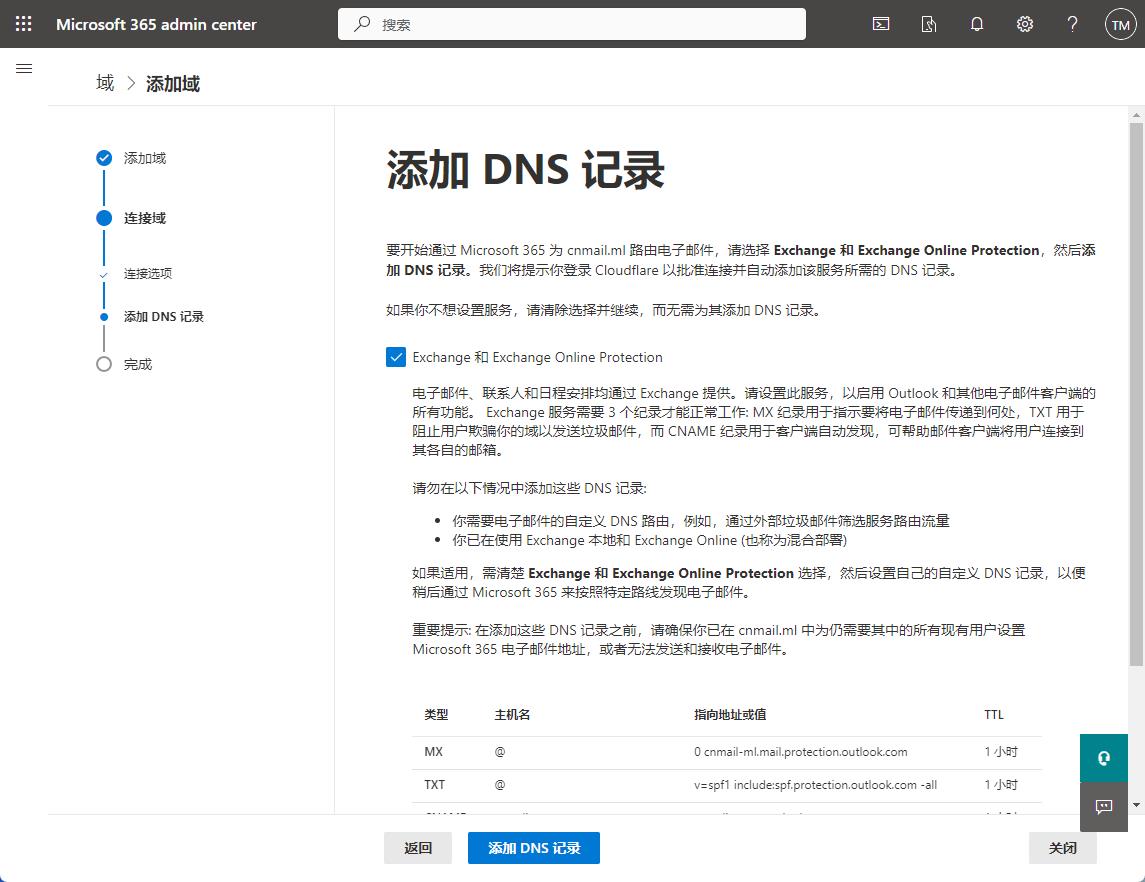Click the 请勿在以下情况中添加这些 DNS 记录 line
The height and width of the screenshot is (882, 1145).
[529, 488]
